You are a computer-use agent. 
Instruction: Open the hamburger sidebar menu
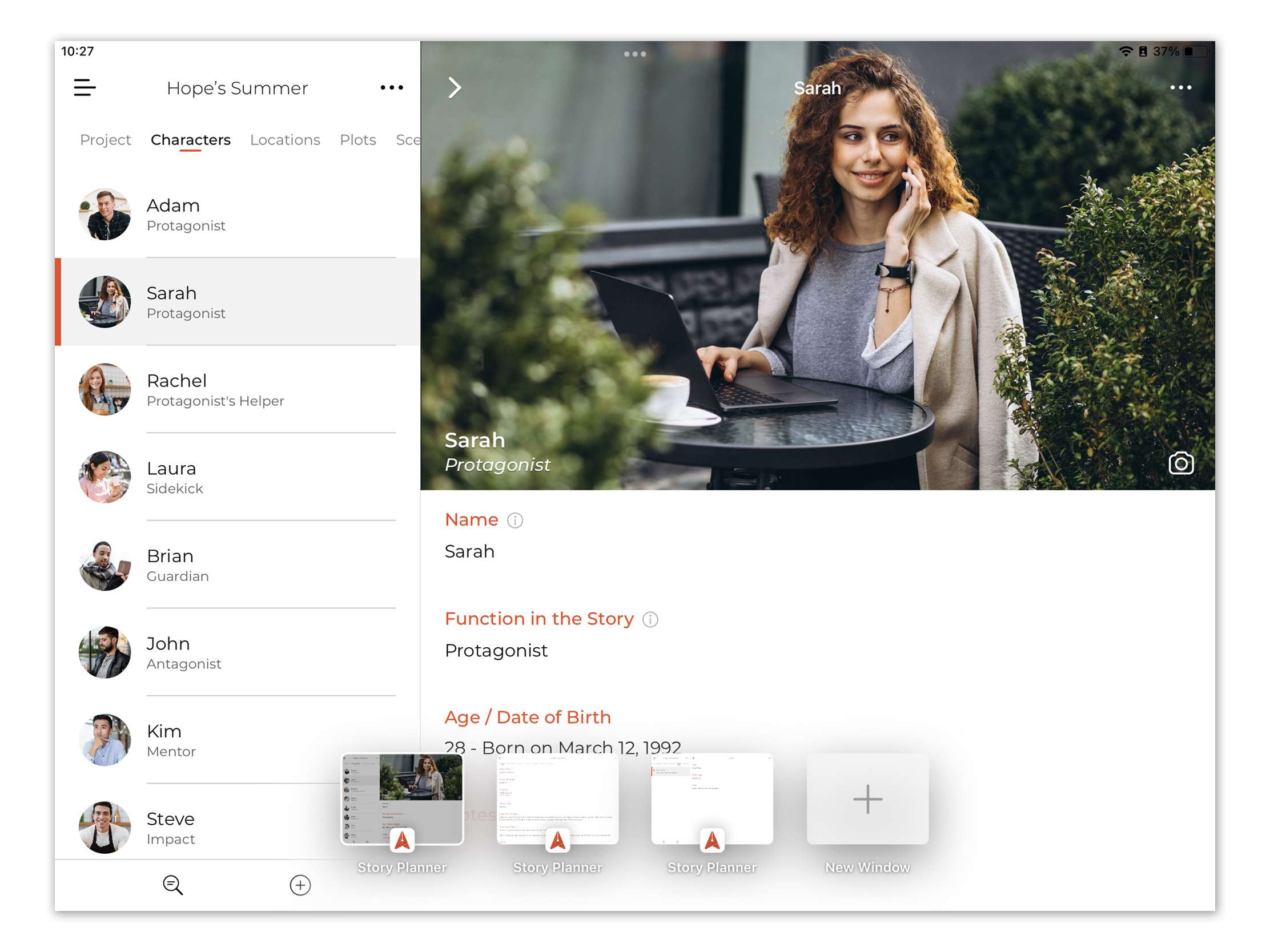(85, 88)
